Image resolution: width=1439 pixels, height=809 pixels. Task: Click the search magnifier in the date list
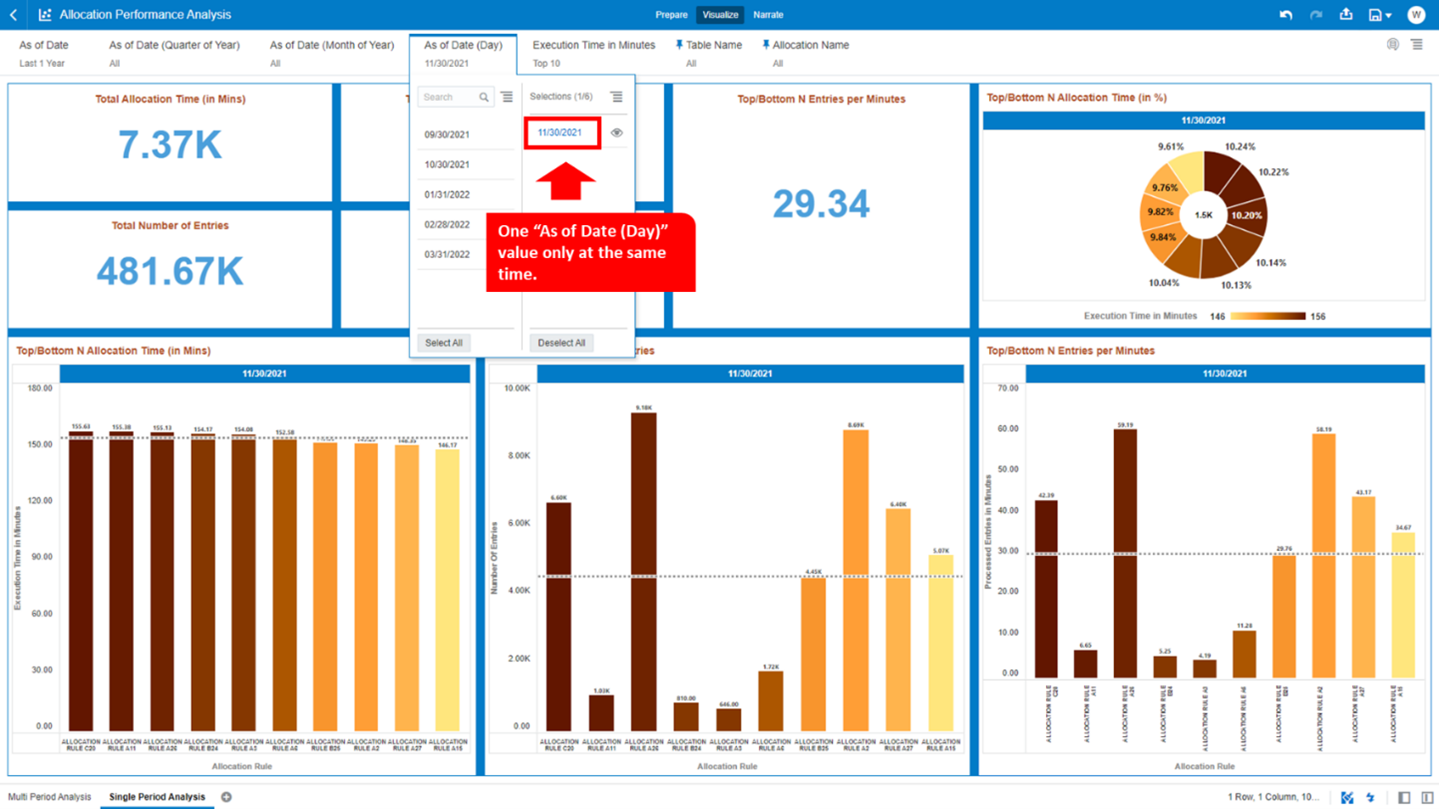(x=484, y=97)
